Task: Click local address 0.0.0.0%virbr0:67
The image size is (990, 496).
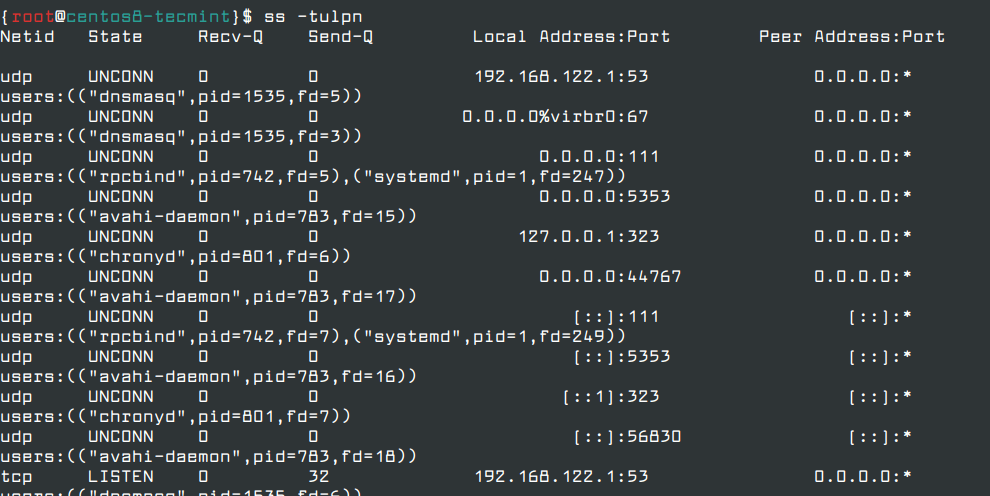Action: point(555,117)
